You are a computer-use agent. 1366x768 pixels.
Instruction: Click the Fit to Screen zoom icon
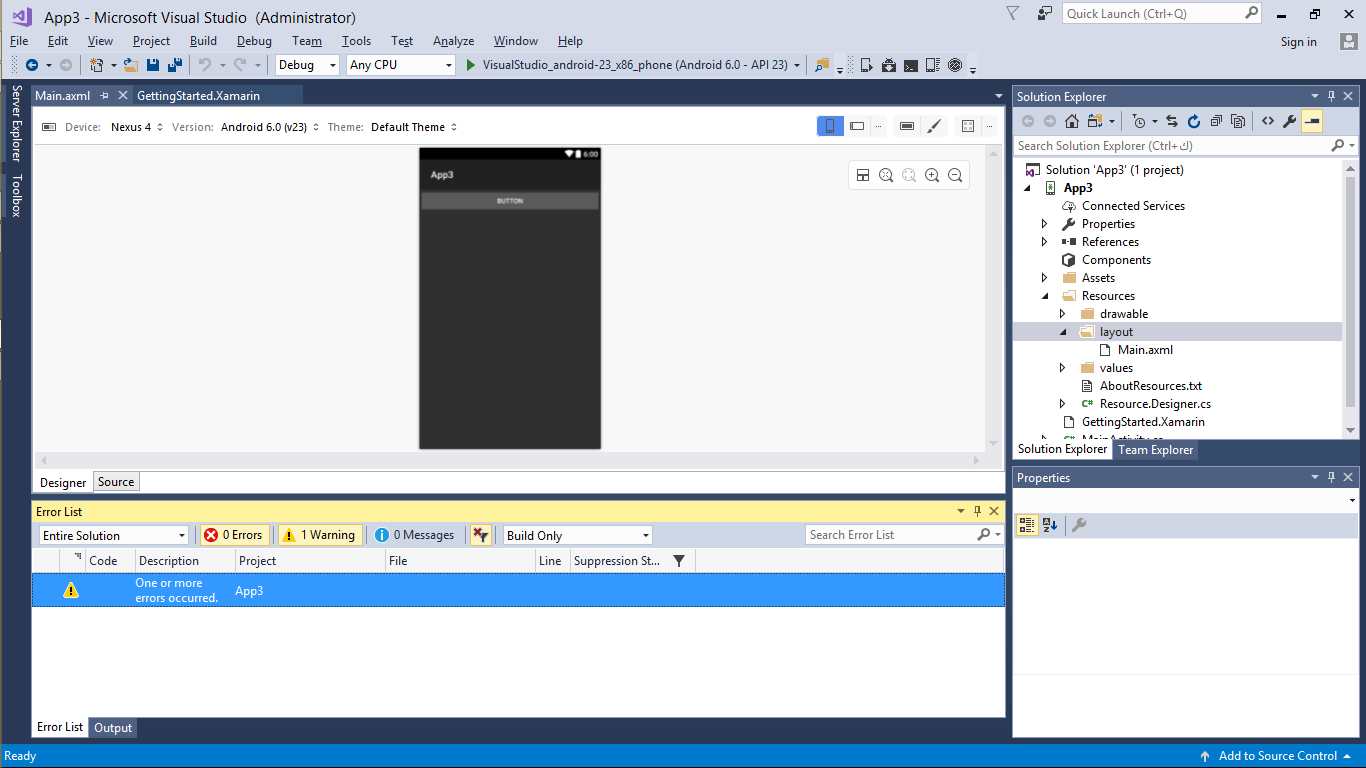pyautogui.click(x=885, y=174)
